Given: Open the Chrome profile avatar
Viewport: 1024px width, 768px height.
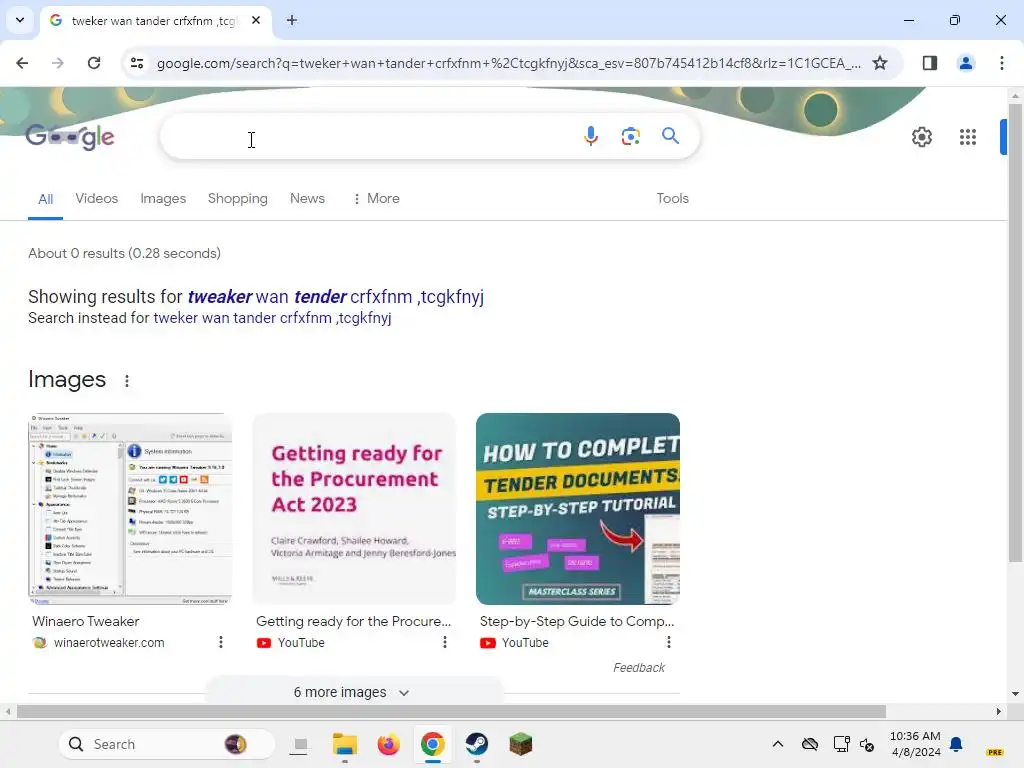Looking at the screenshot, I should 965,63.
